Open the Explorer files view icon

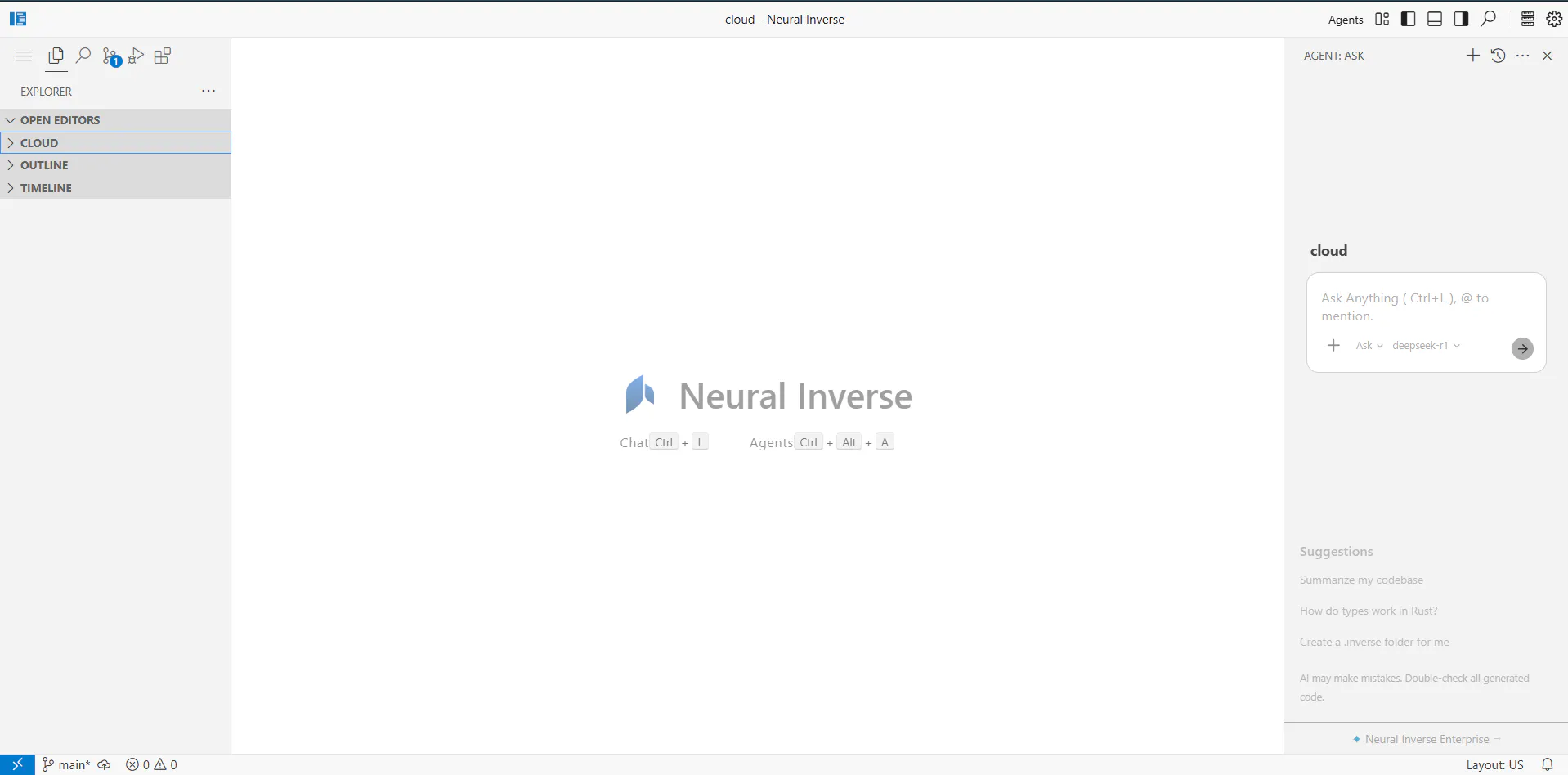(x=56, y=56)
